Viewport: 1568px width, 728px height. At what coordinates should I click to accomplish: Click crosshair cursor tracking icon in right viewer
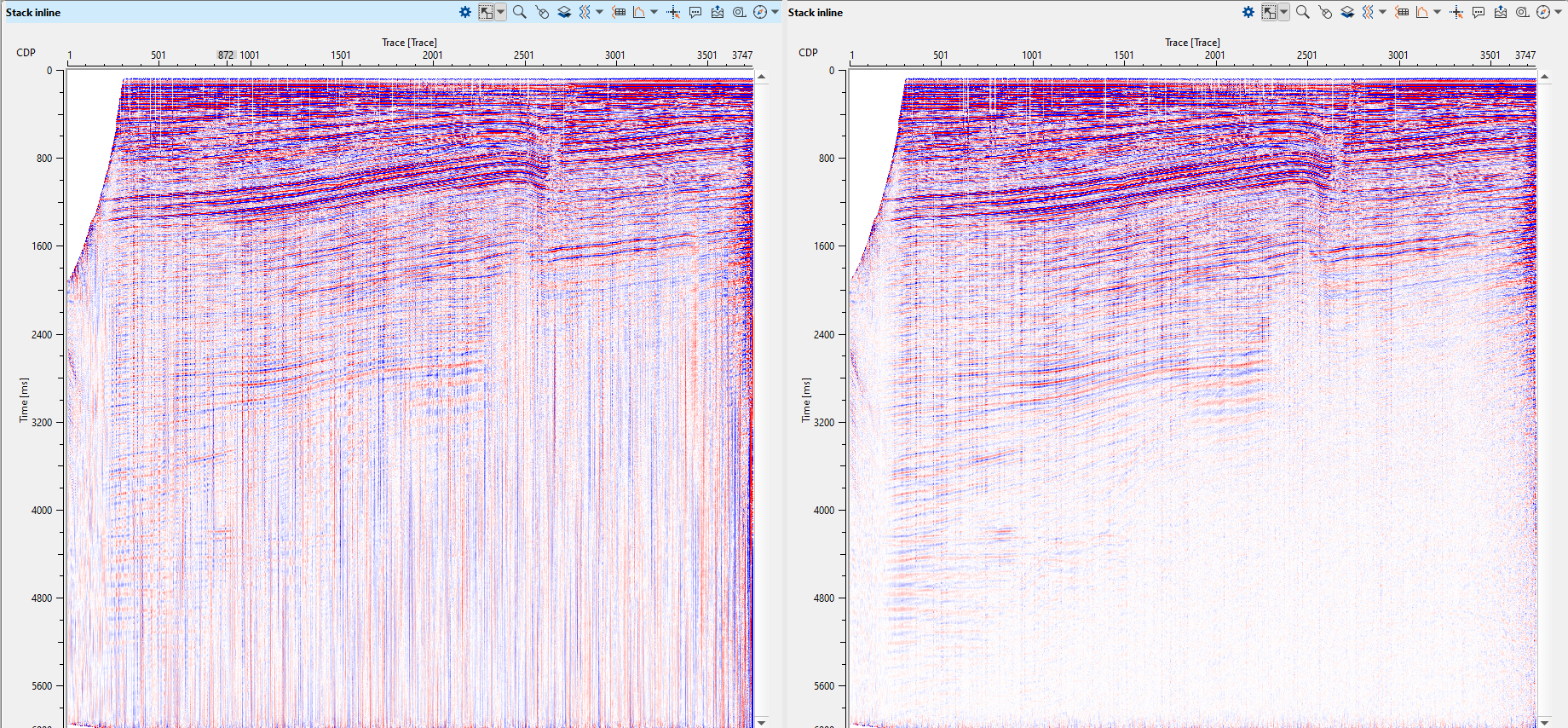(x=1456, y=12)
